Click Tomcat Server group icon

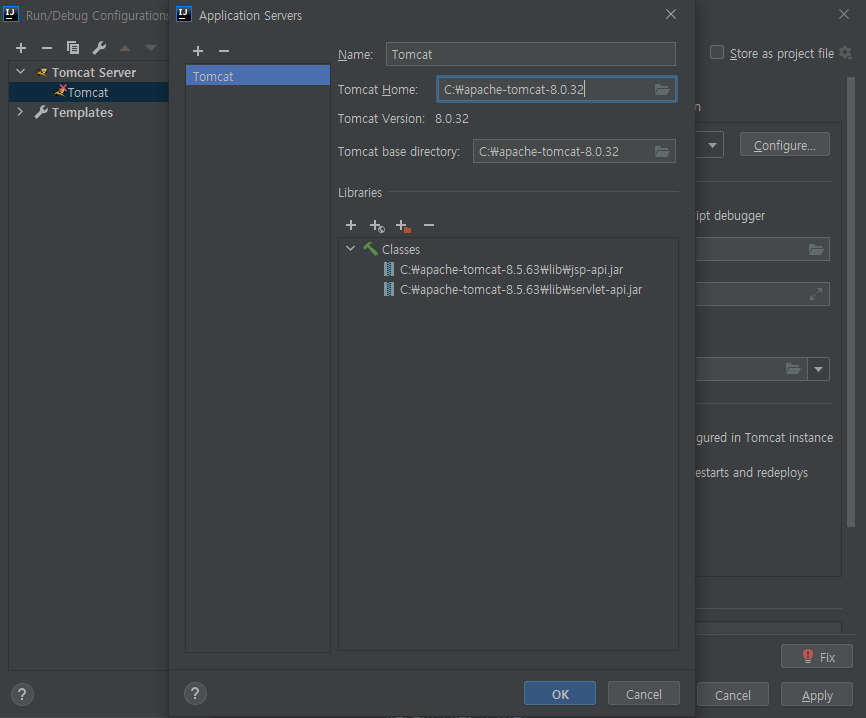pyautogui.click(x=41, y=72)
